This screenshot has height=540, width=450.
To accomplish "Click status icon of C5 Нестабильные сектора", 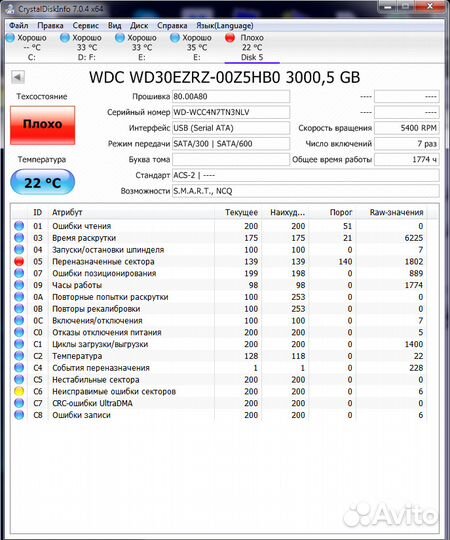I will pos(19,380).
